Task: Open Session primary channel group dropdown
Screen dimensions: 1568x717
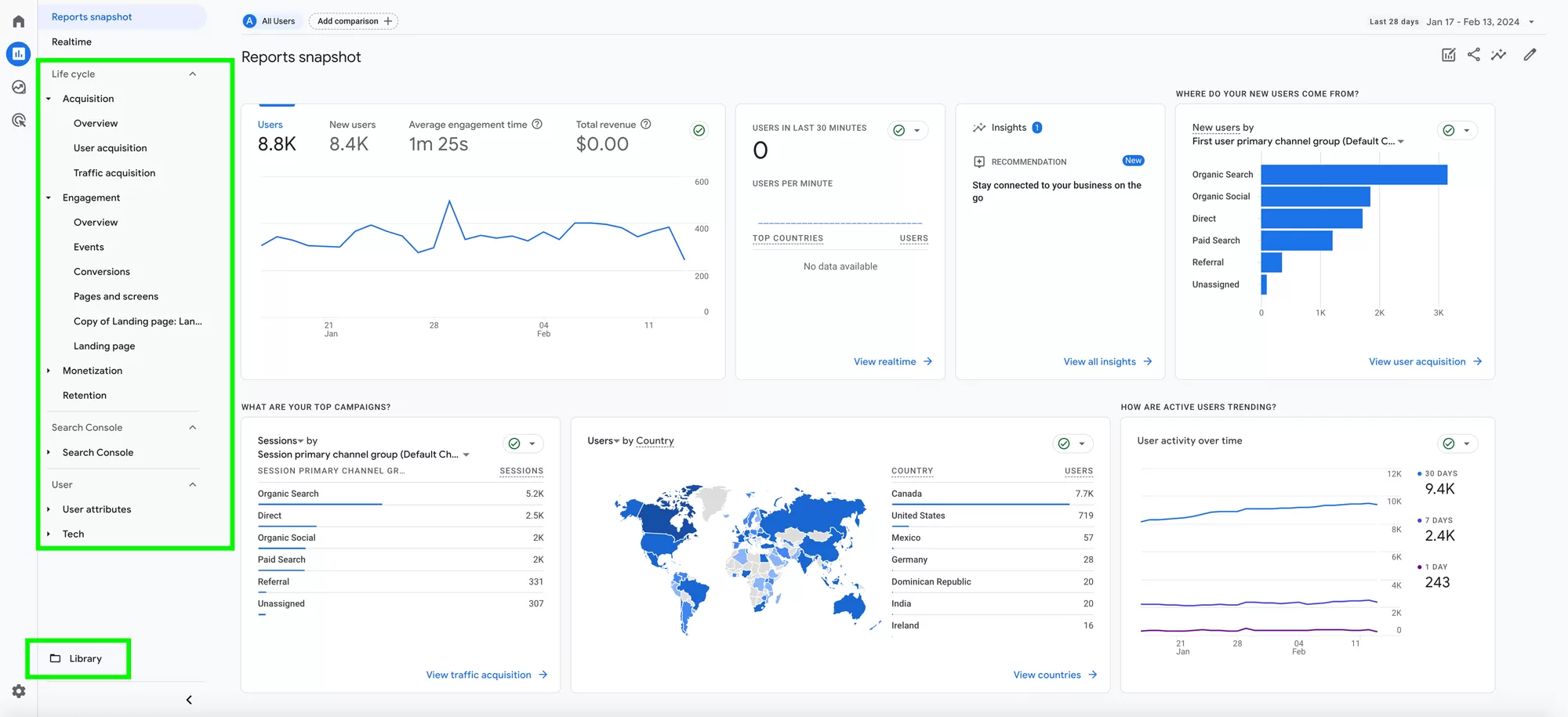Action: coord(364,454)
